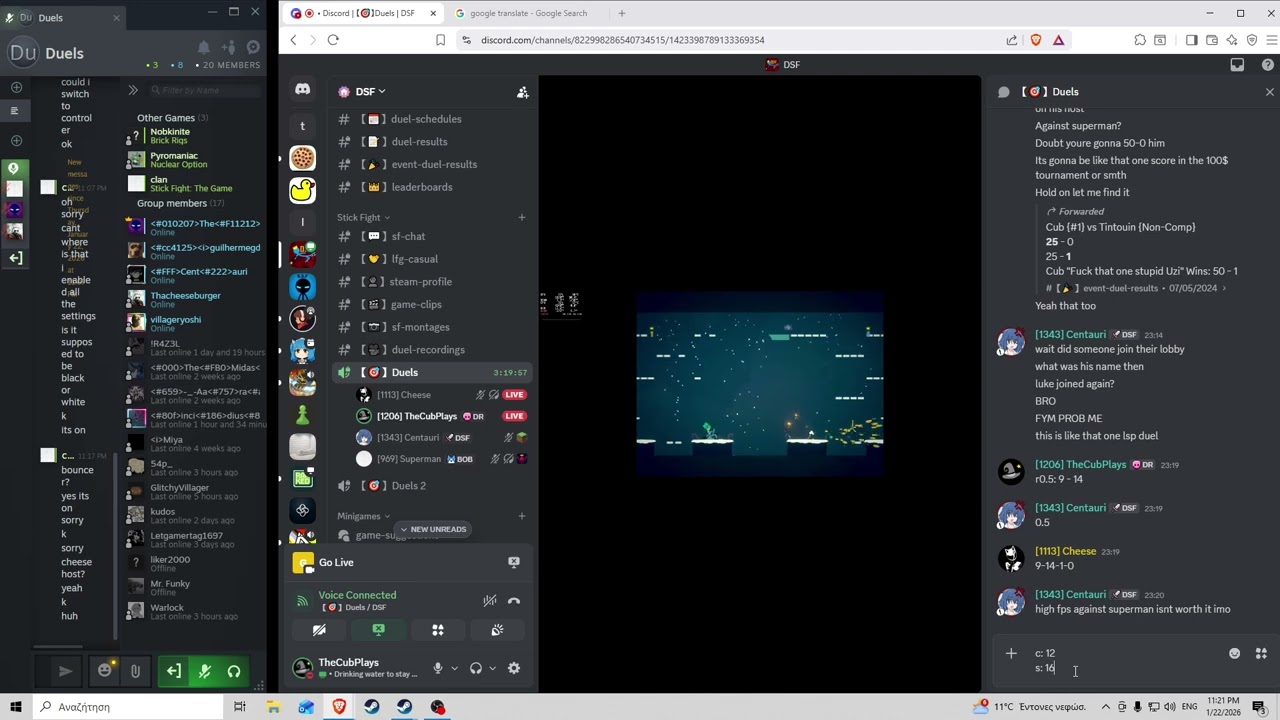Open a new browser tab

point(621,13)
